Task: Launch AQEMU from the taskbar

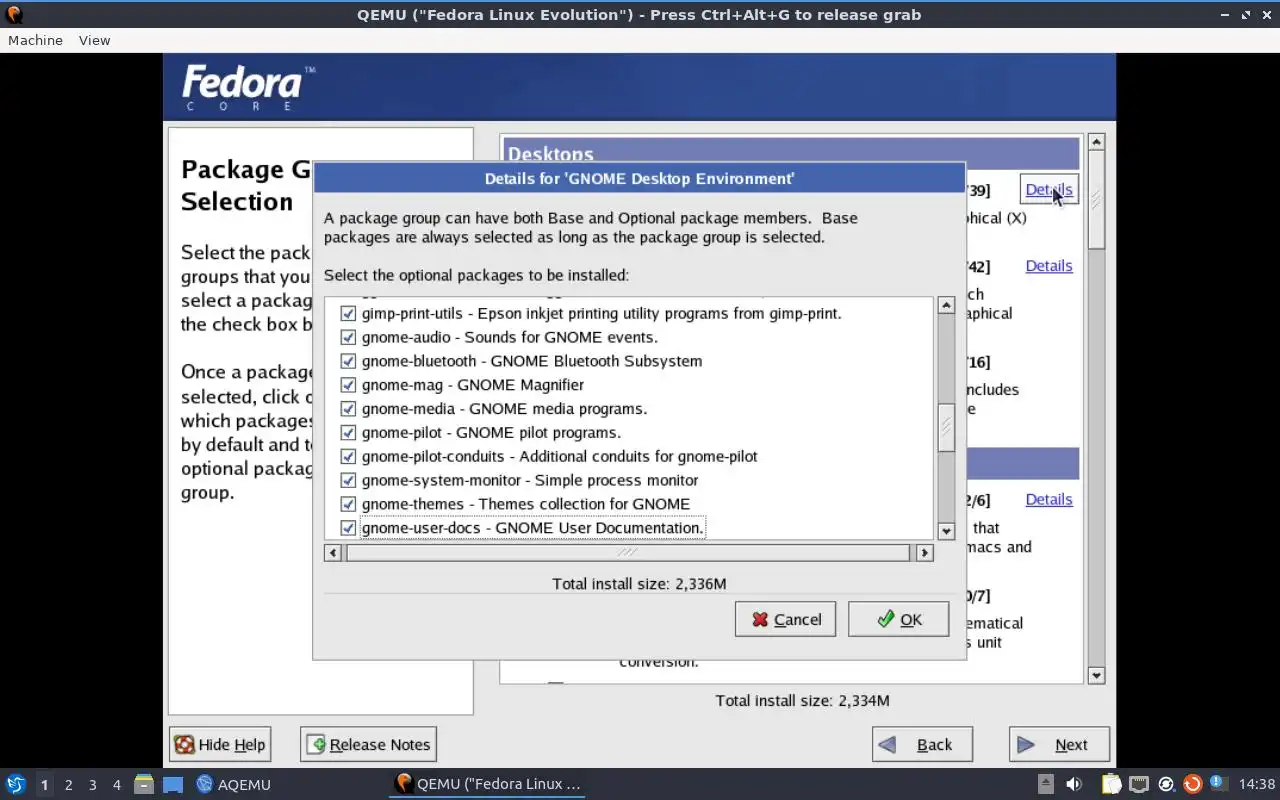Action: tap(234, 784)
